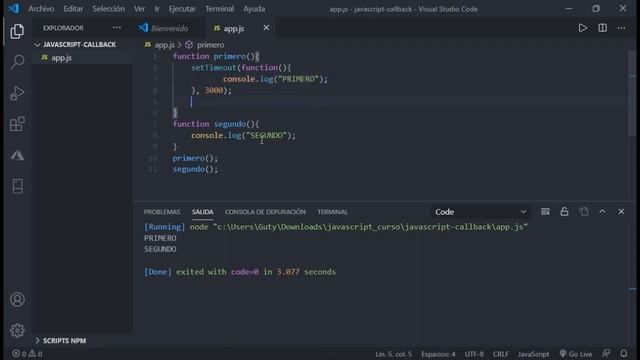The width and height of the screenshot is (640, 360).
Task: Open the Search view in activity bar
Action: point(17,62)
